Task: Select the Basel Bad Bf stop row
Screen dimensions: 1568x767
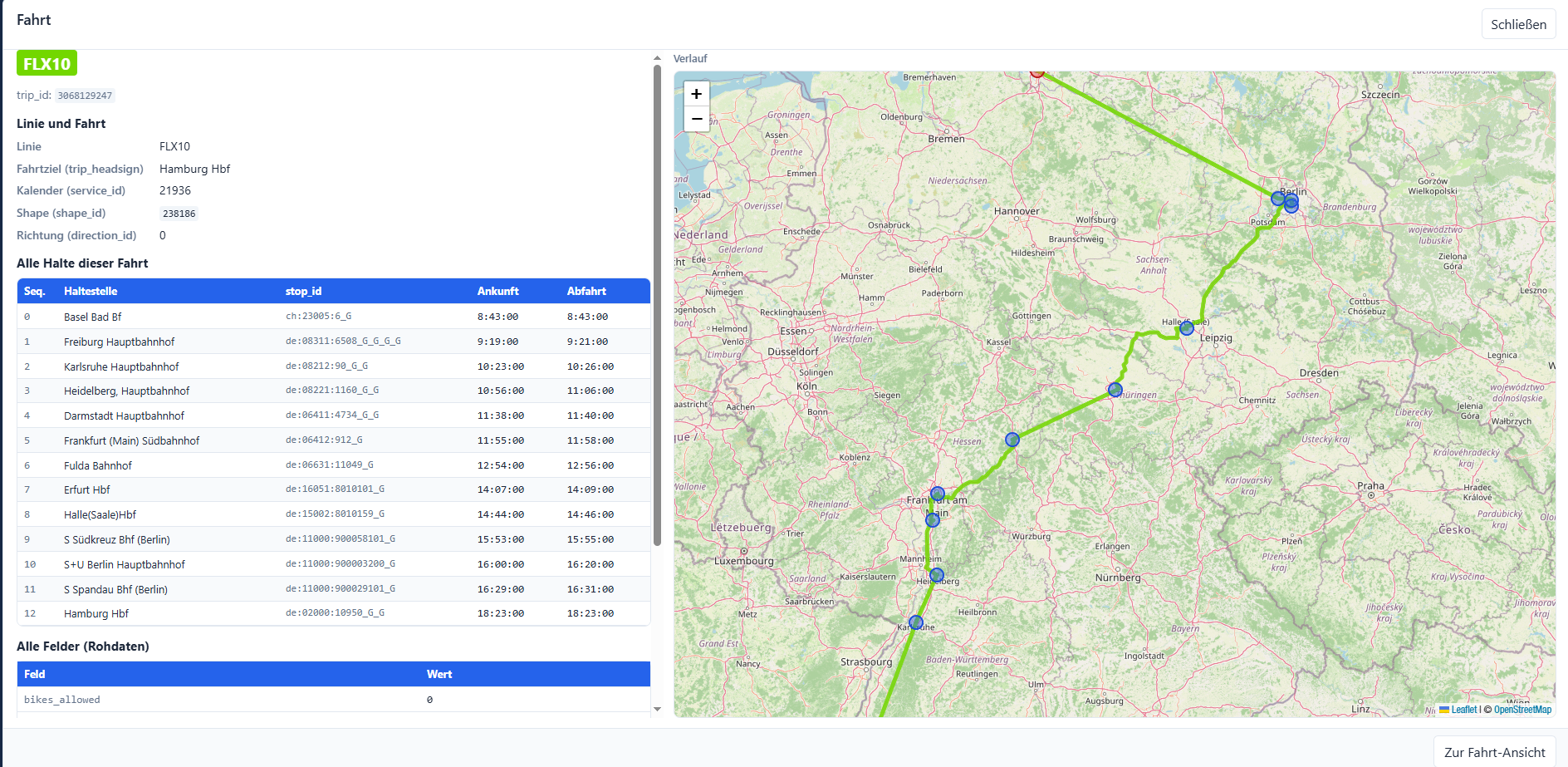Action: click(333, 317)
